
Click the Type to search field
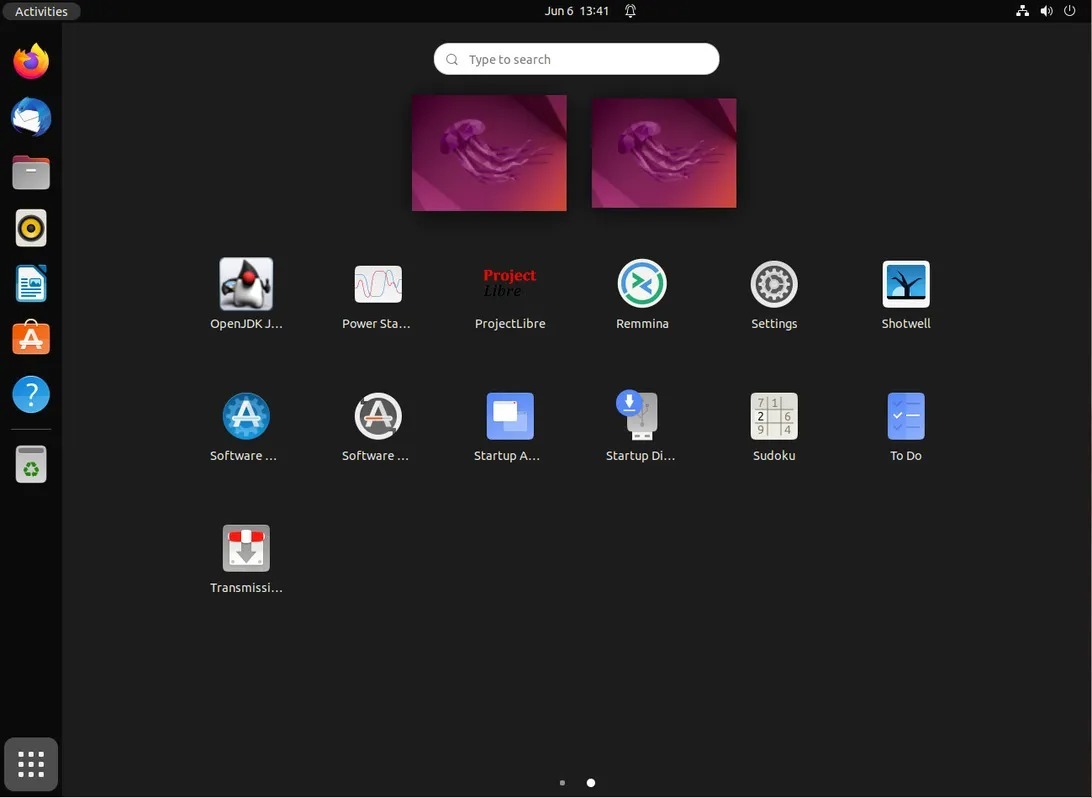coord(577,59)
